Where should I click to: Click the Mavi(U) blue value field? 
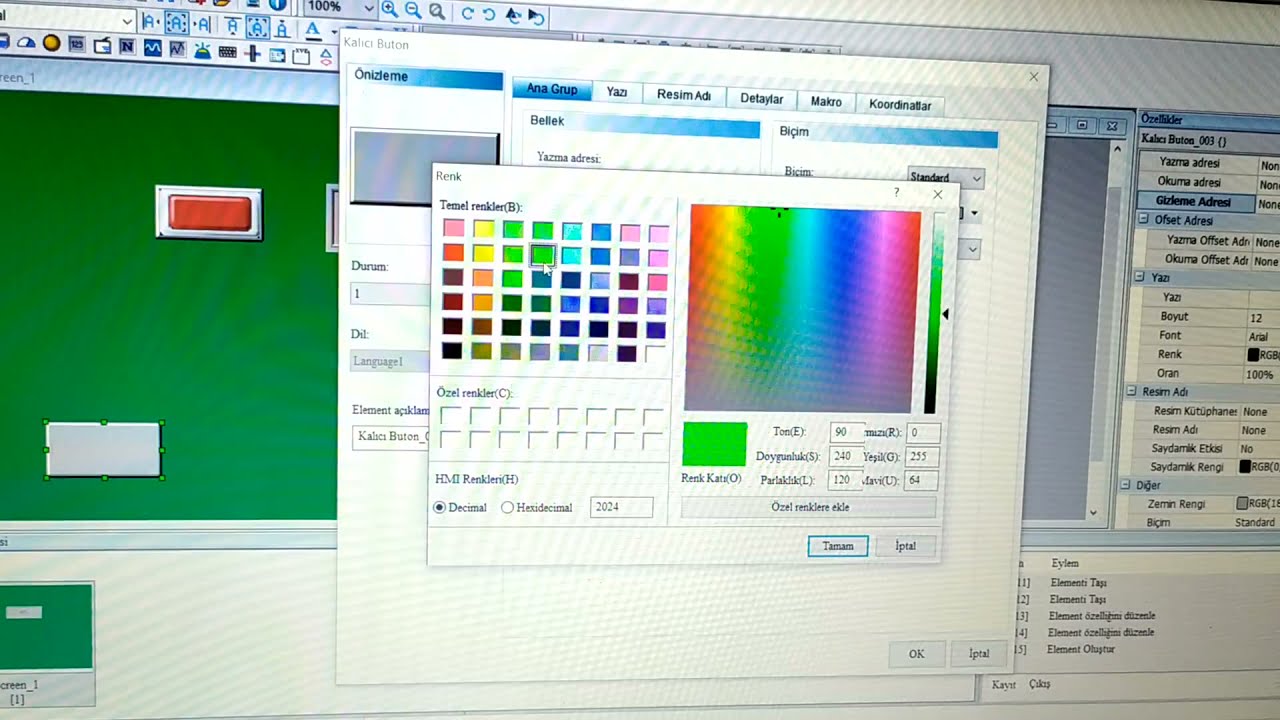(922, 480)
